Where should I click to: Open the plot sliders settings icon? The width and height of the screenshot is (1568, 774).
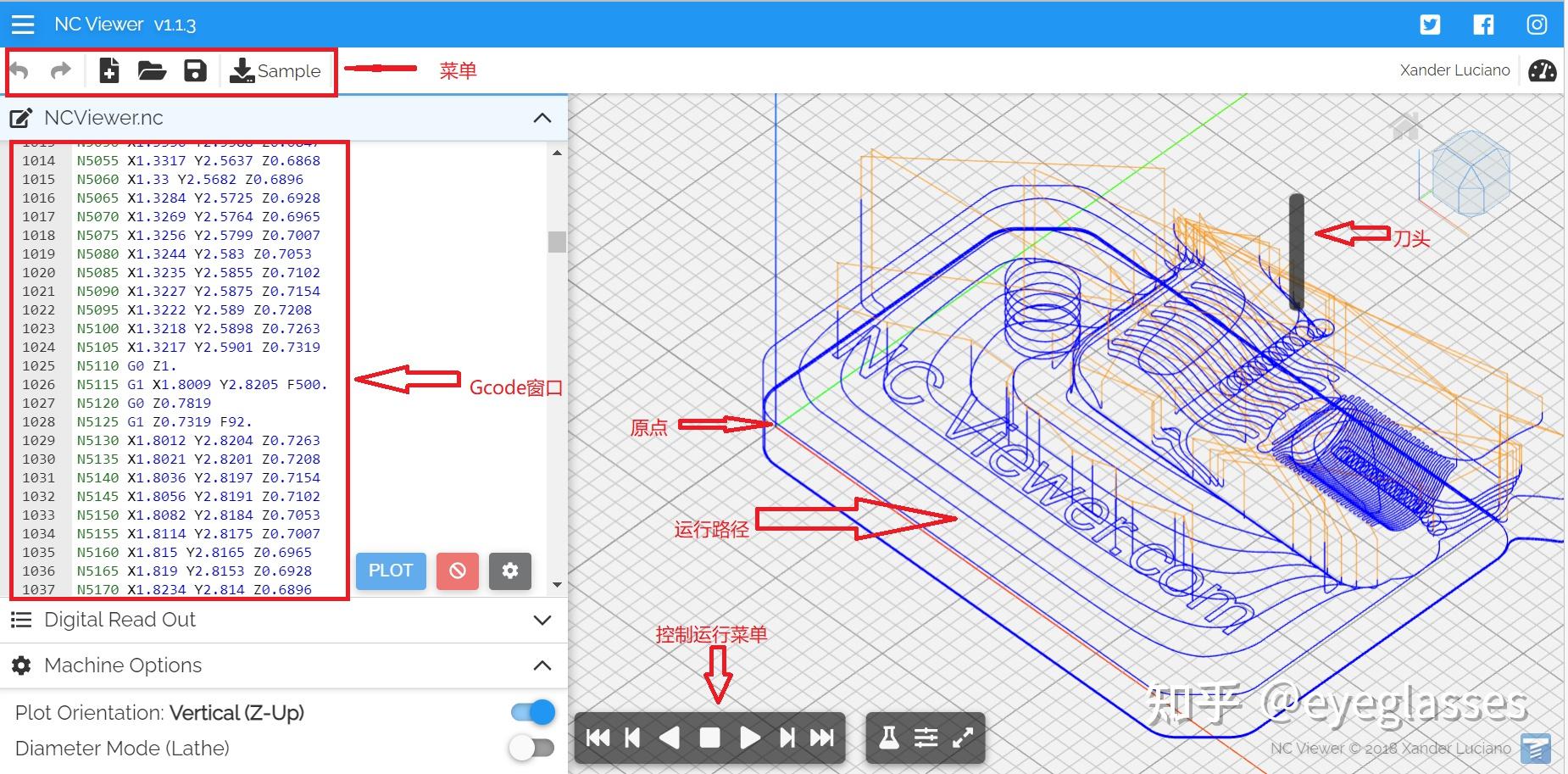926,738
